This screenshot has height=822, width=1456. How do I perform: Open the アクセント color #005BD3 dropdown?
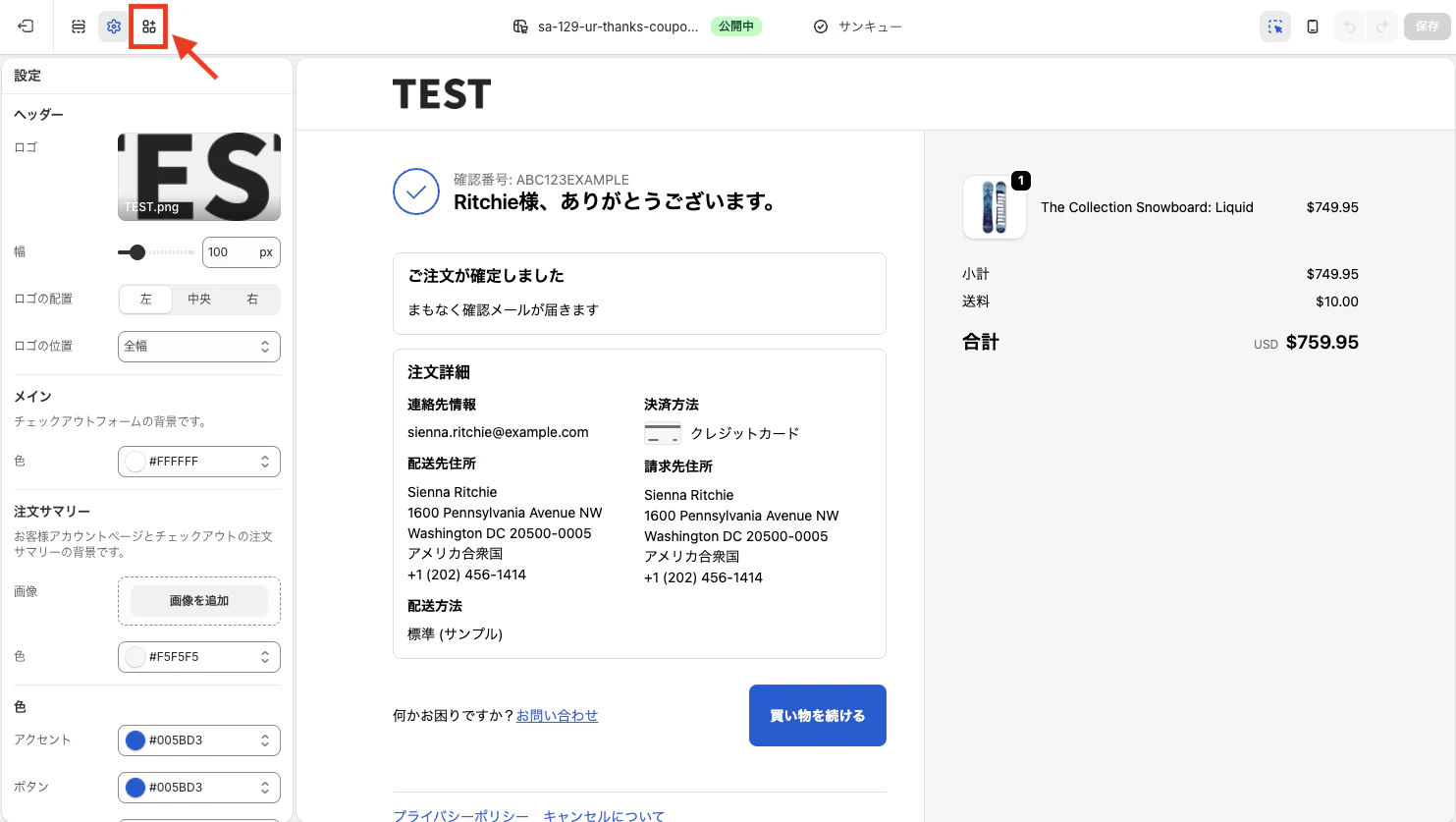click(199, 740)
